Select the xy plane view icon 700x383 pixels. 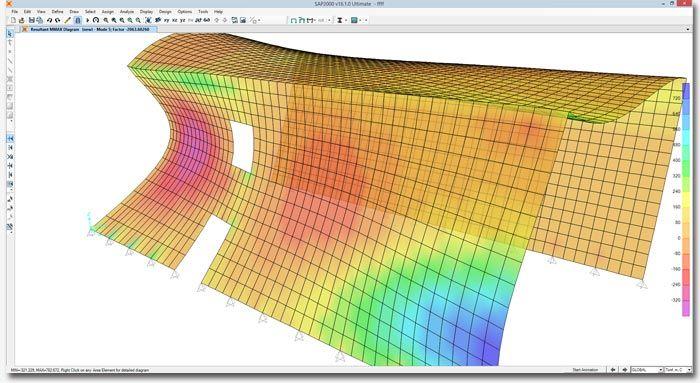click(x=166, y=20)
